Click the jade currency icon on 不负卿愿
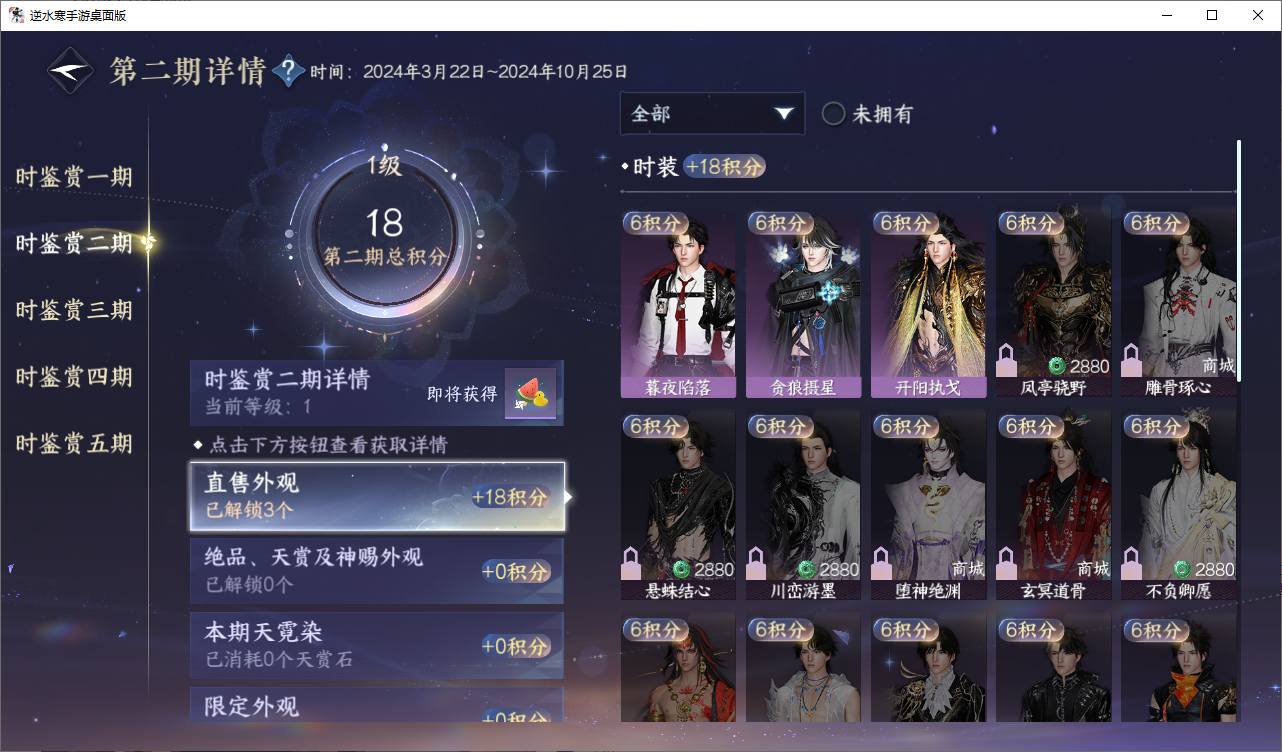Image resolution: width=1282 pixels, height=752 pixels. 1182,569
